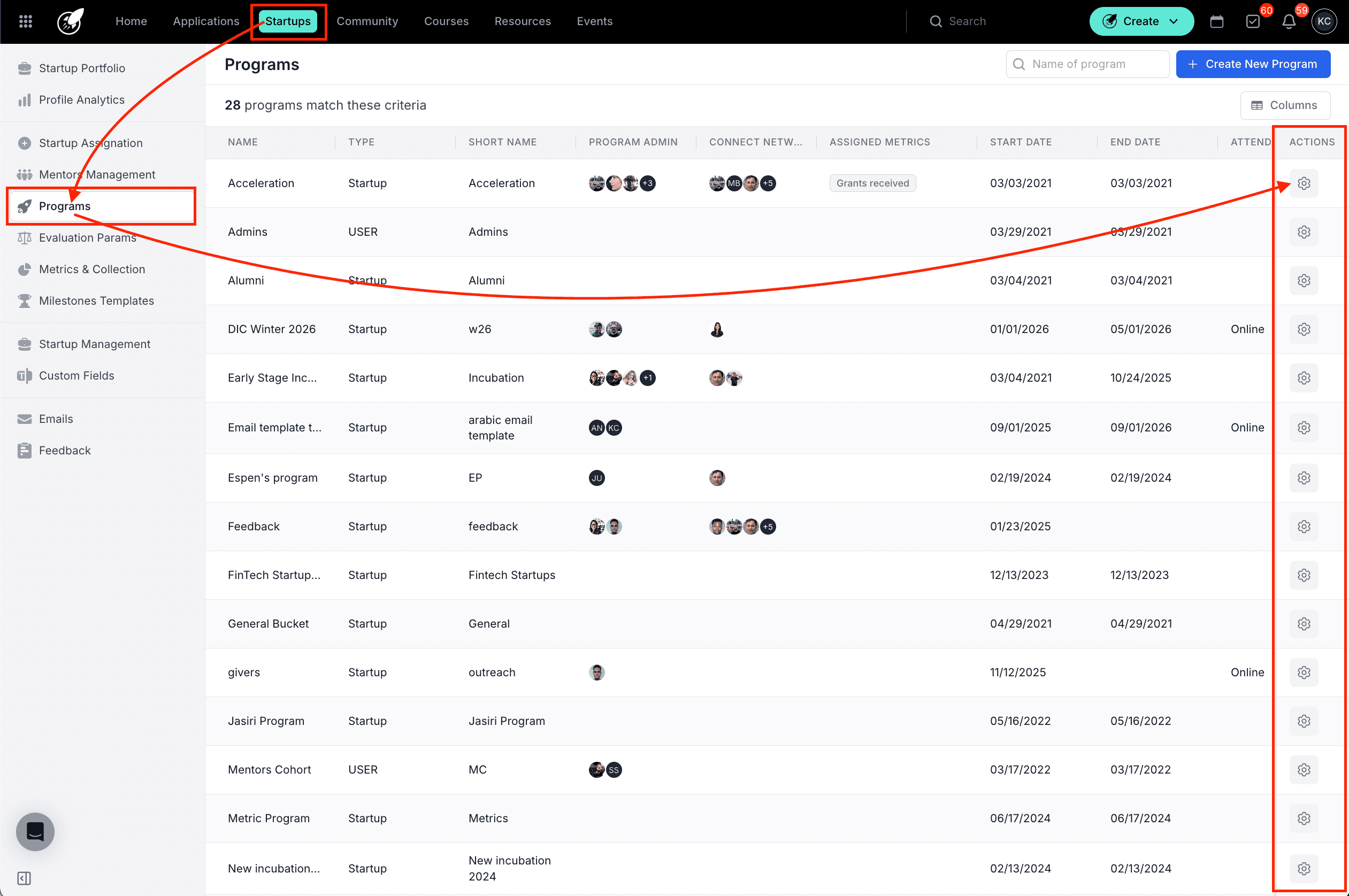Switch to the Community tab
Viewport: 1349px width, 896px height.
pyautogui.click(x=367, y=21)
